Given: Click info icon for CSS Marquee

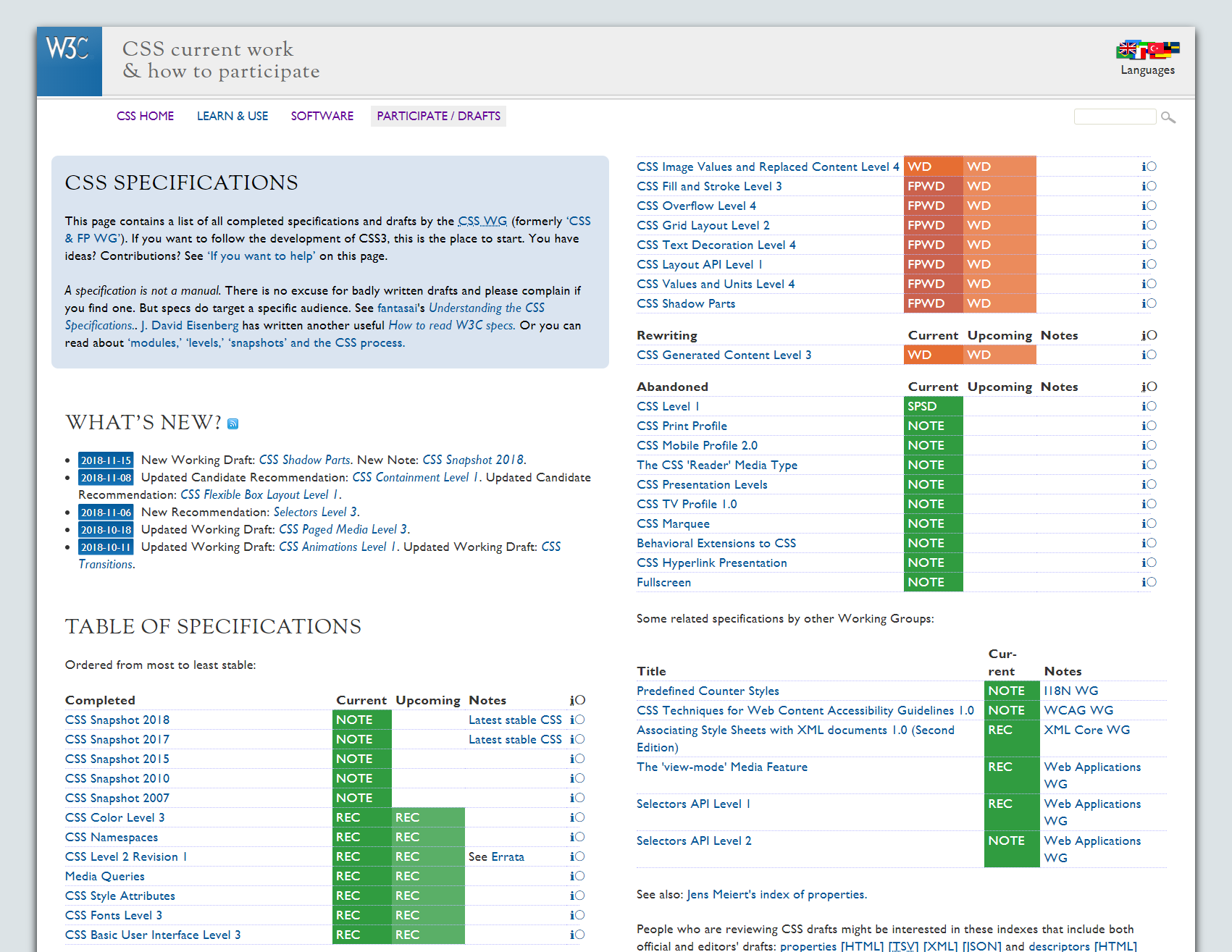Looking at the screenshot, I should pos(1149,523).
